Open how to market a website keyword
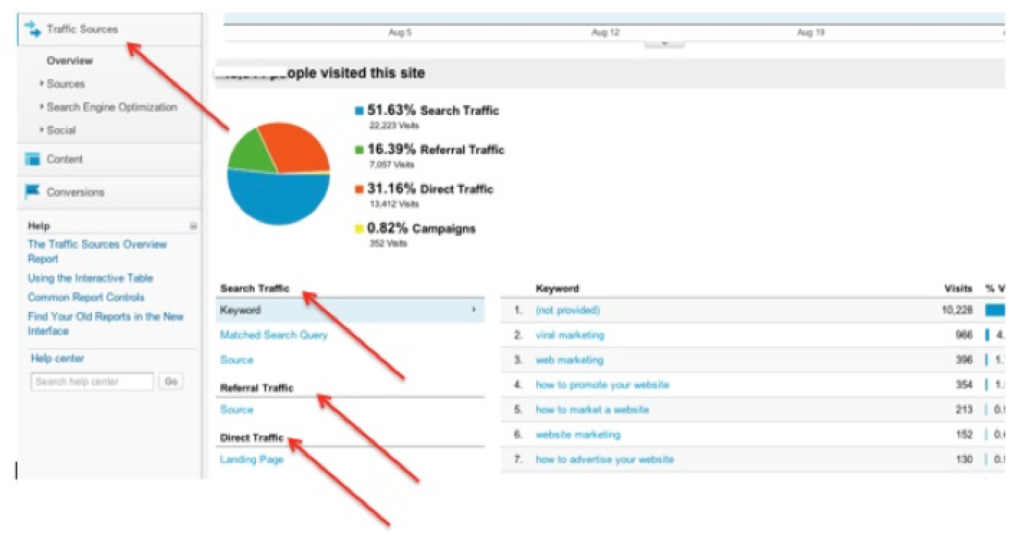The height and width of the screenshot is (545, 1024). coord(592,409)
